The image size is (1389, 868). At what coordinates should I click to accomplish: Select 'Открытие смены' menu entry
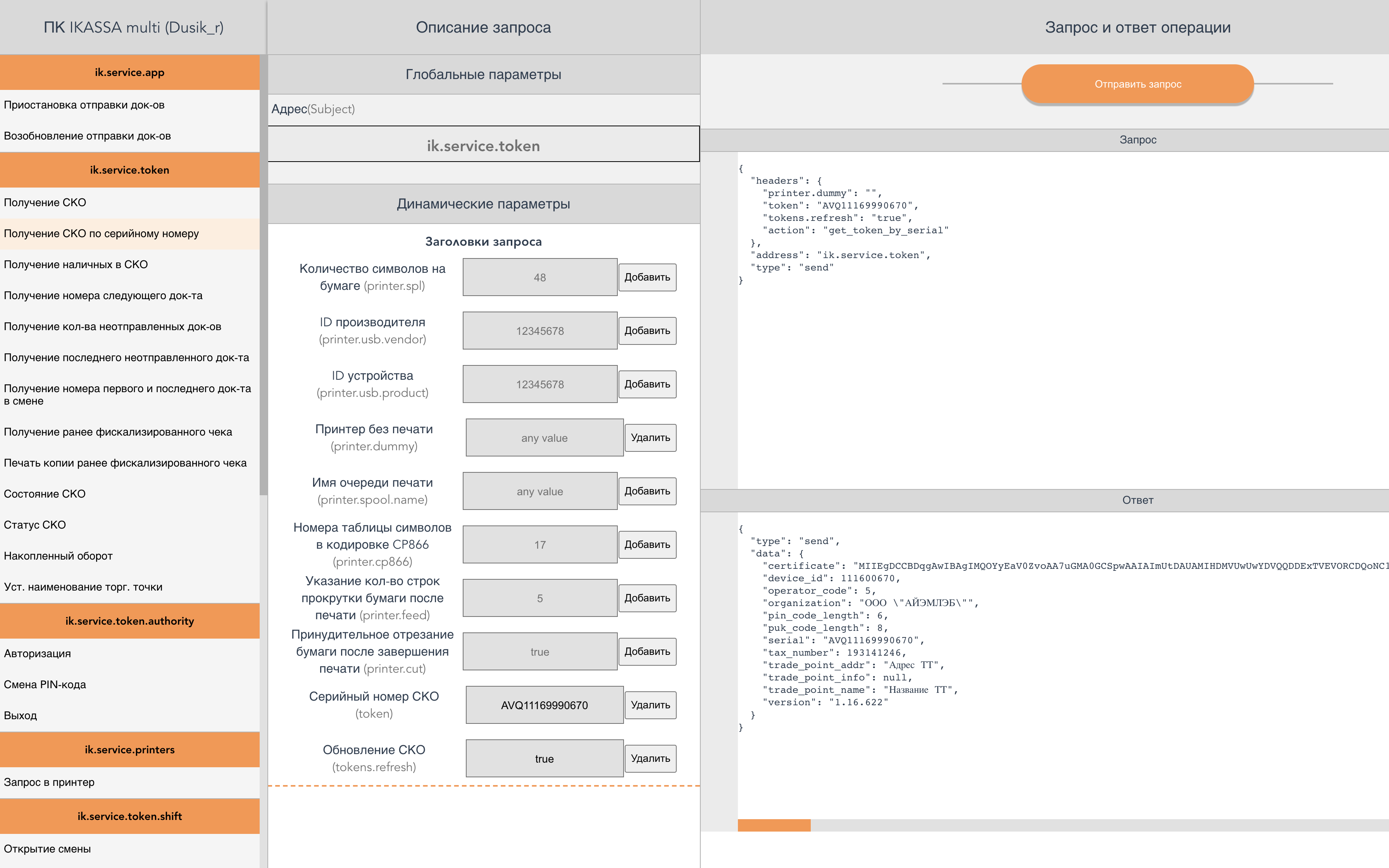click(47, 849)
